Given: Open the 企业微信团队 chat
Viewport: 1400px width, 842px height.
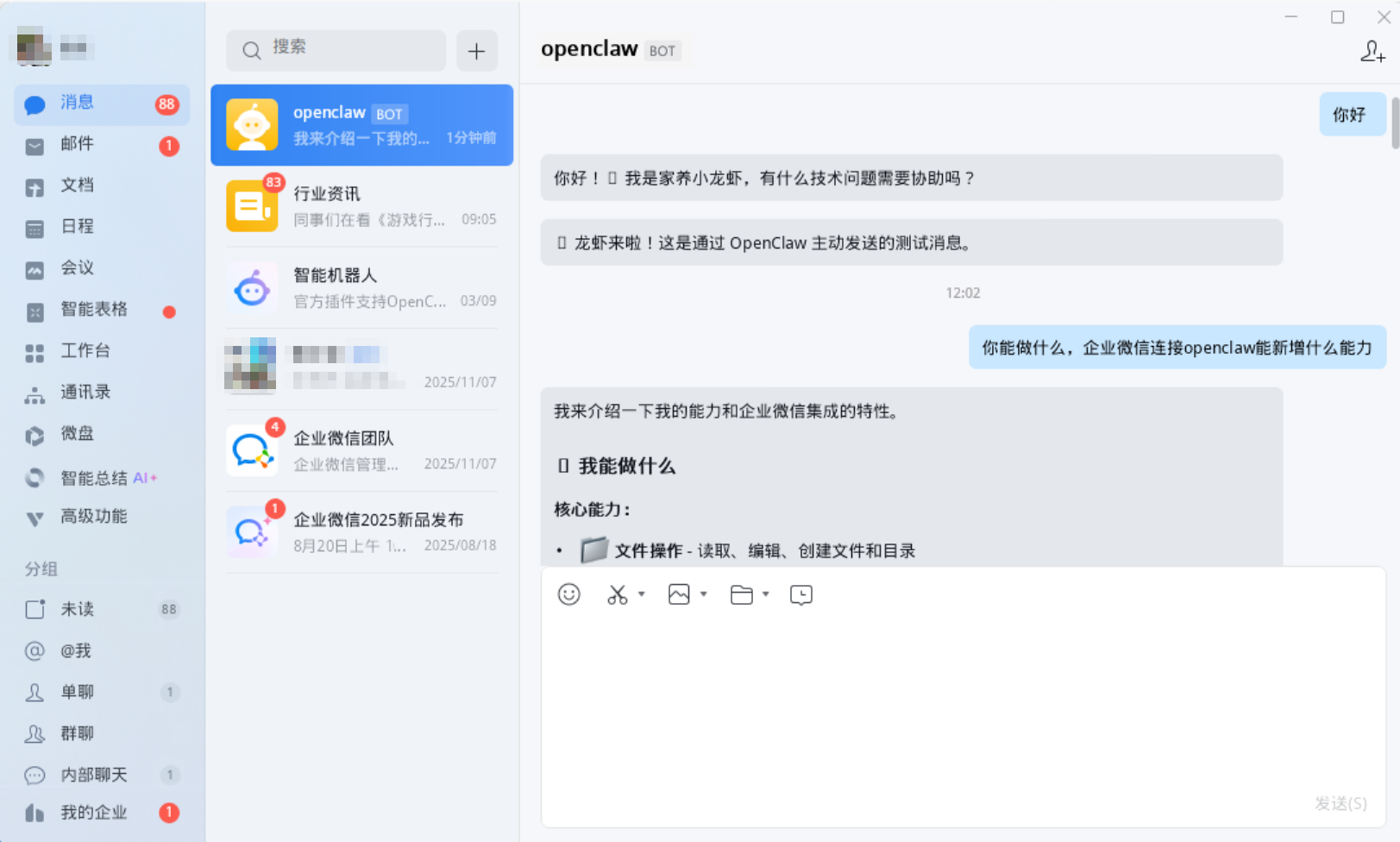Looking at the screenshot, I should pyautogui.click(x=362, y=450).
